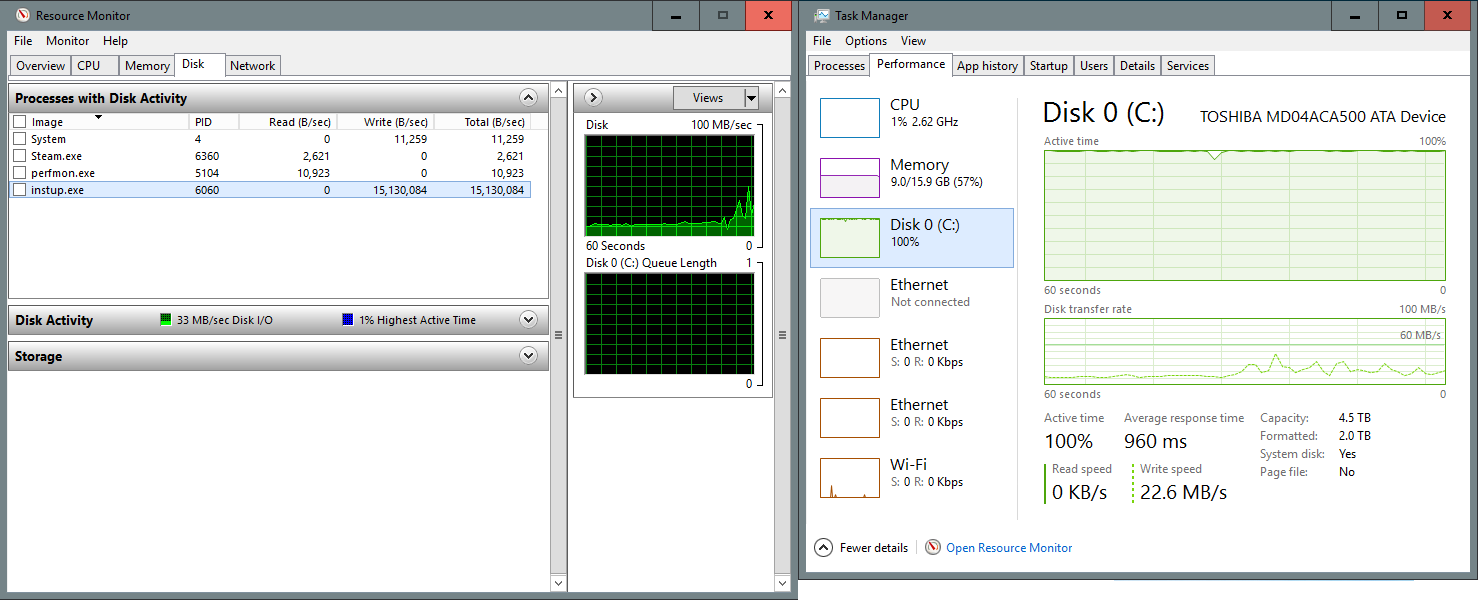Image resolution: width=1478 pixels, height=601 pixels.
Task: Check the instup.exe process checkbox
Action: [19, 190]
